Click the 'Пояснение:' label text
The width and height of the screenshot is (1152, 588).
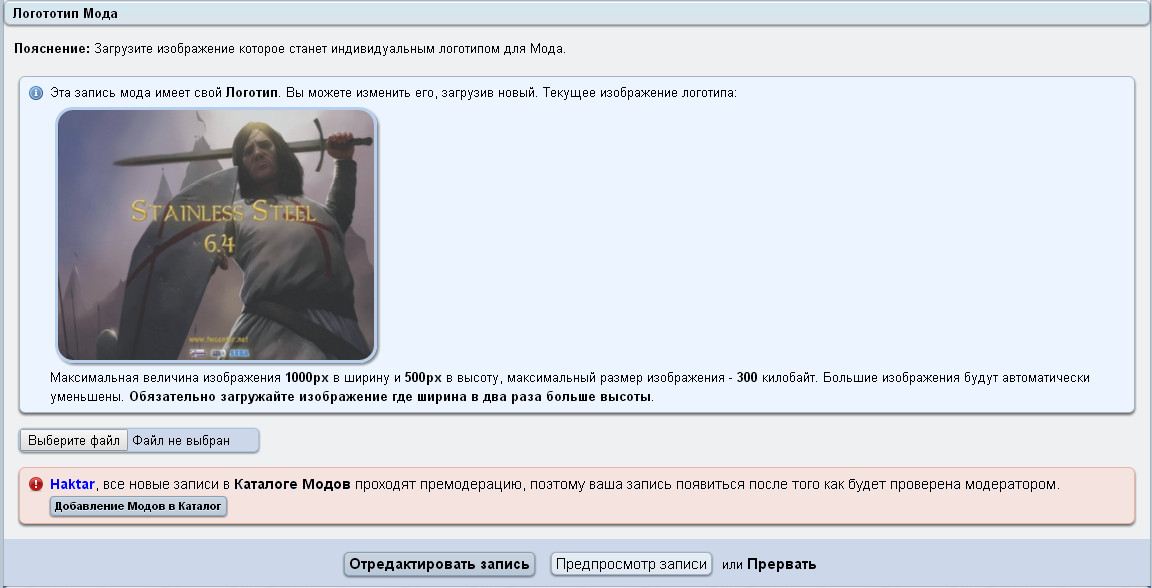pos(52,49)
